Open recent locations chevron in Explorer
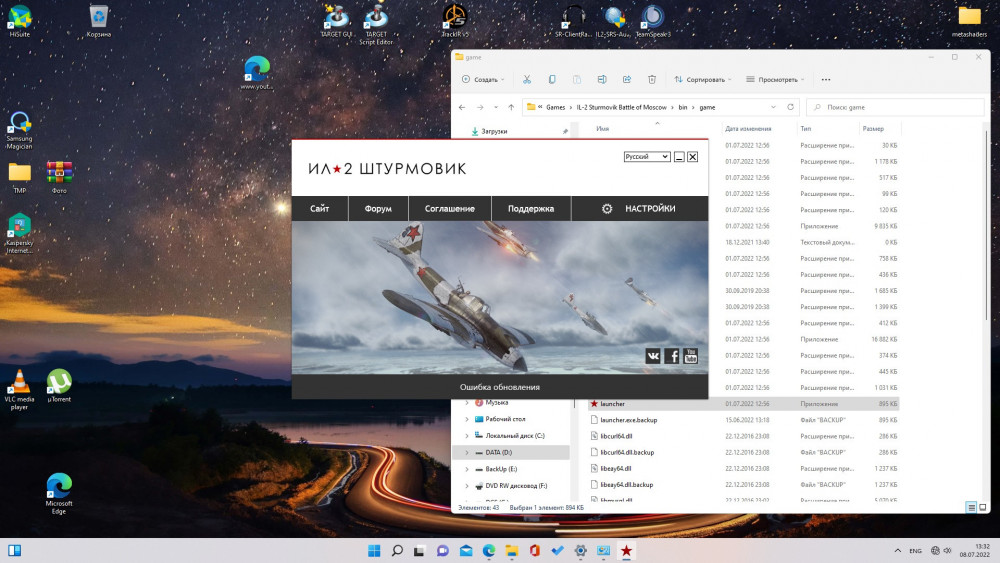1000x563 pixels. 496,107
